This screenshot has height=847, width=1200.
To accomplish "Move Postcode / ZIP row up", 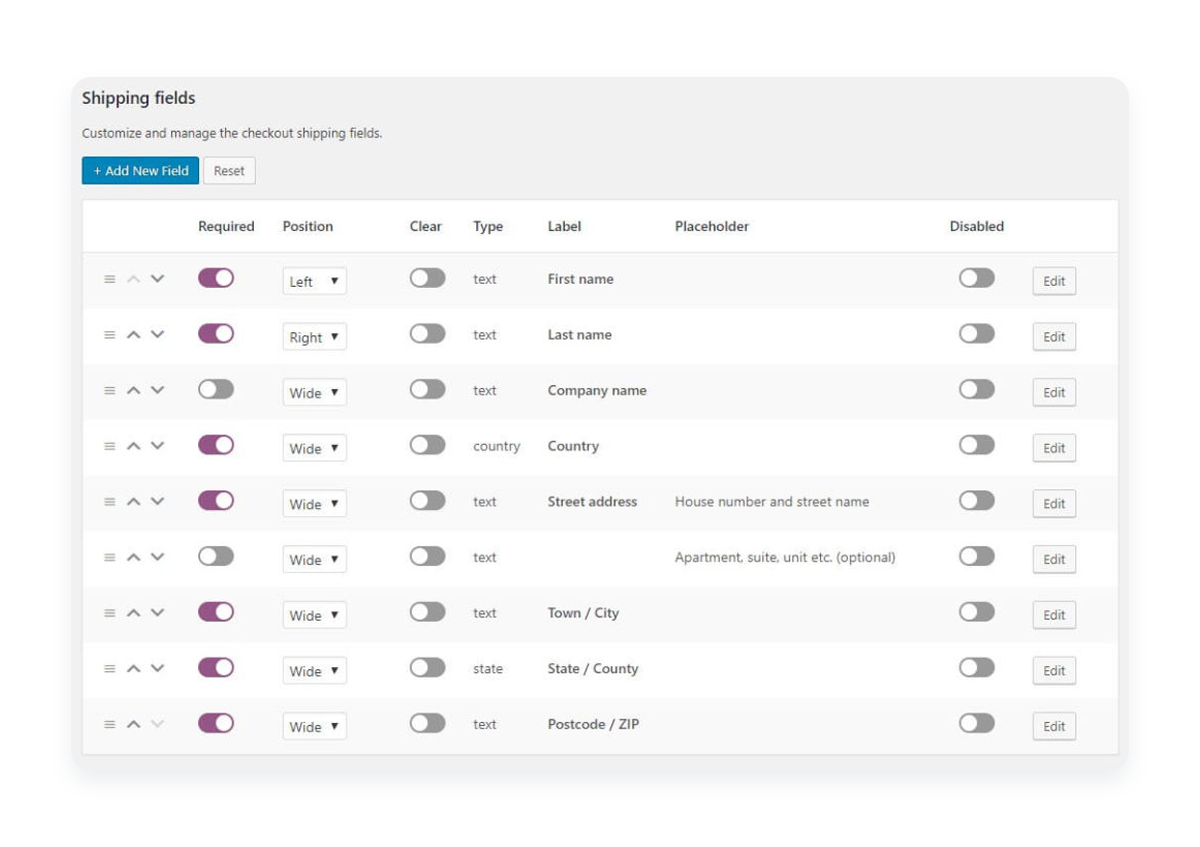I will pos(134,724).
